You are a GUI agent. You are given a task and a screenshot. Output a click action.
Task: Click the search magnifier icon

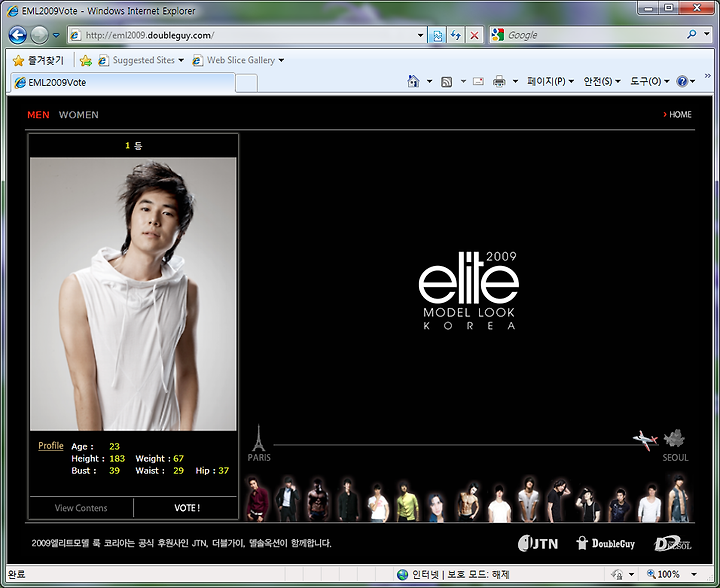coord(691,34)
